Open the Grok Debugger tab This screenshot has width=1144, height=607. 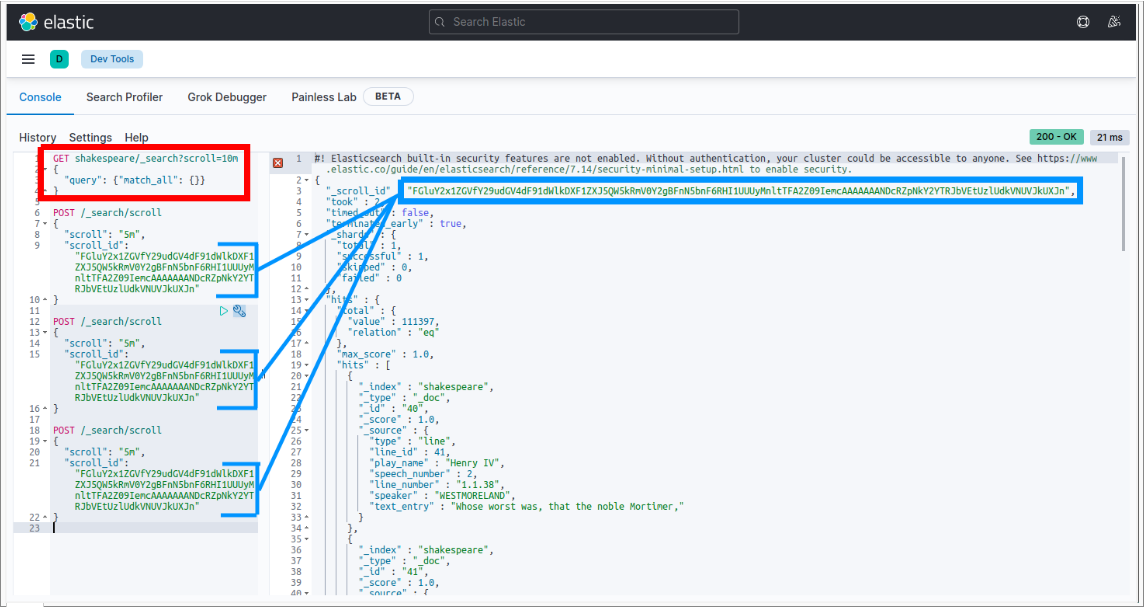pos(227,97)
